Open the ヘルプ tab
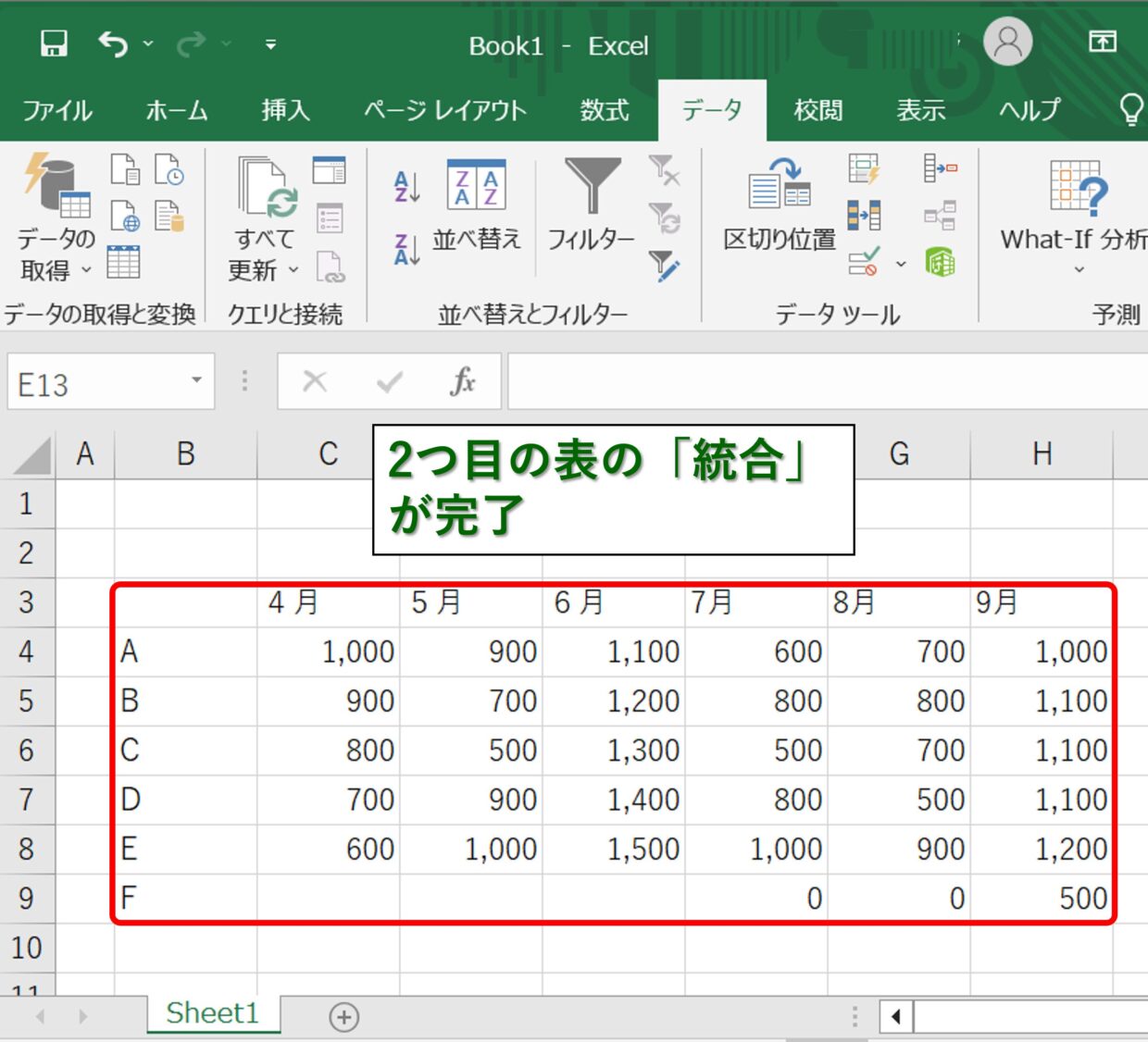This screenshot has width=1148, height=1042. tap(1029, 111)
